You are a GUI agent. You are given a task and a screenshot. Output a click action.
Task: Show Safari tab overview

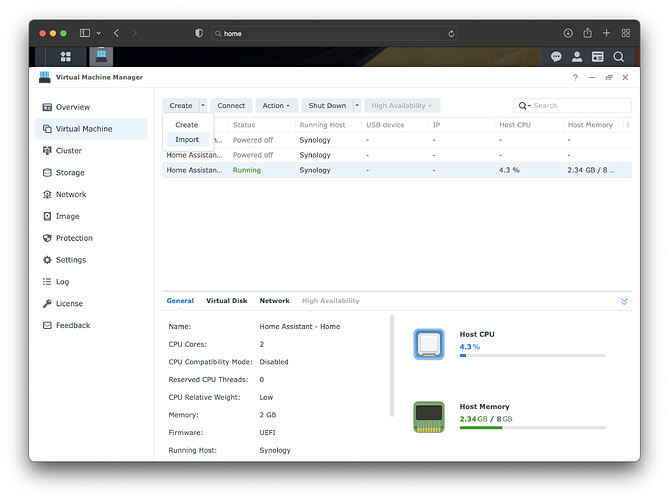[x=625, y=33]
